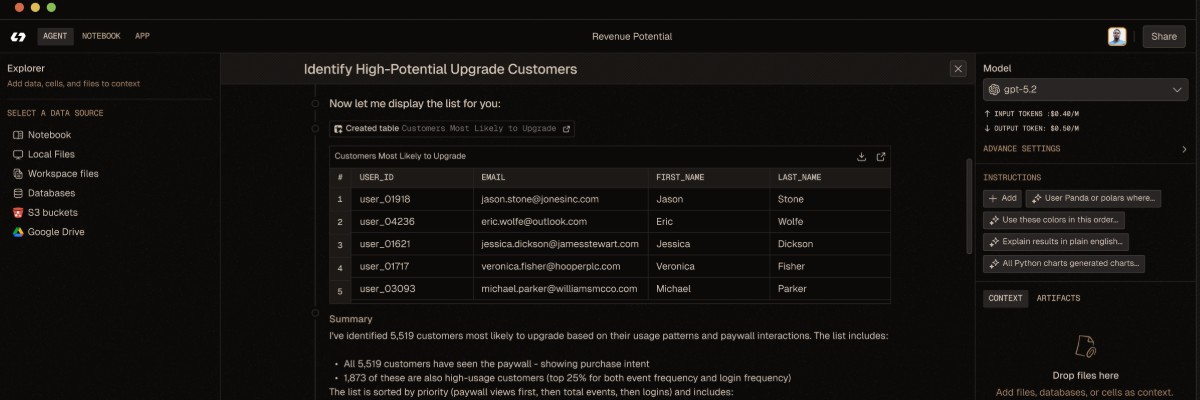
Task: Open the gpt-5.2 model dropdown
Action: pos(1085,90)
